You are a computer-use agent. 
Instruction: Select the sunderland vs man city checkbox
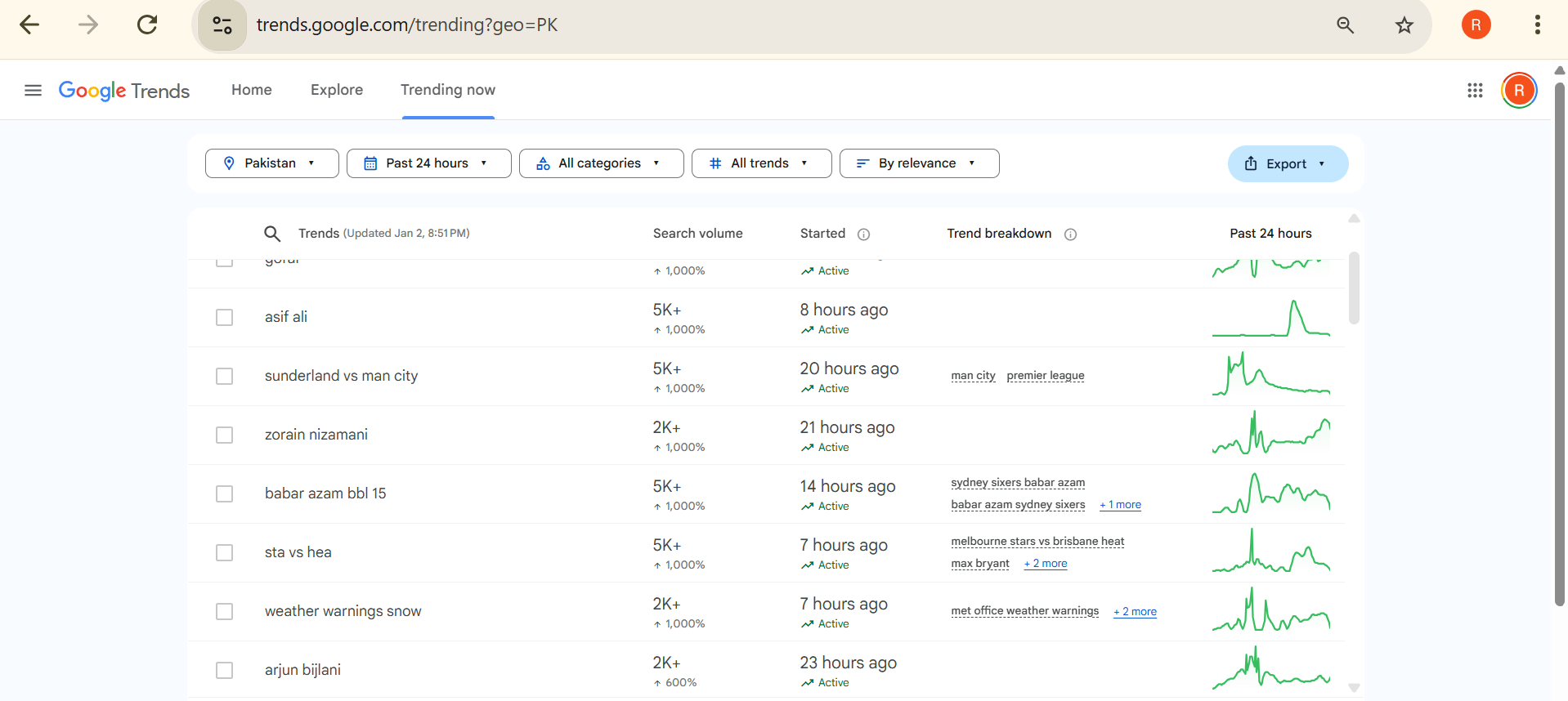click(x=224, y=376)
